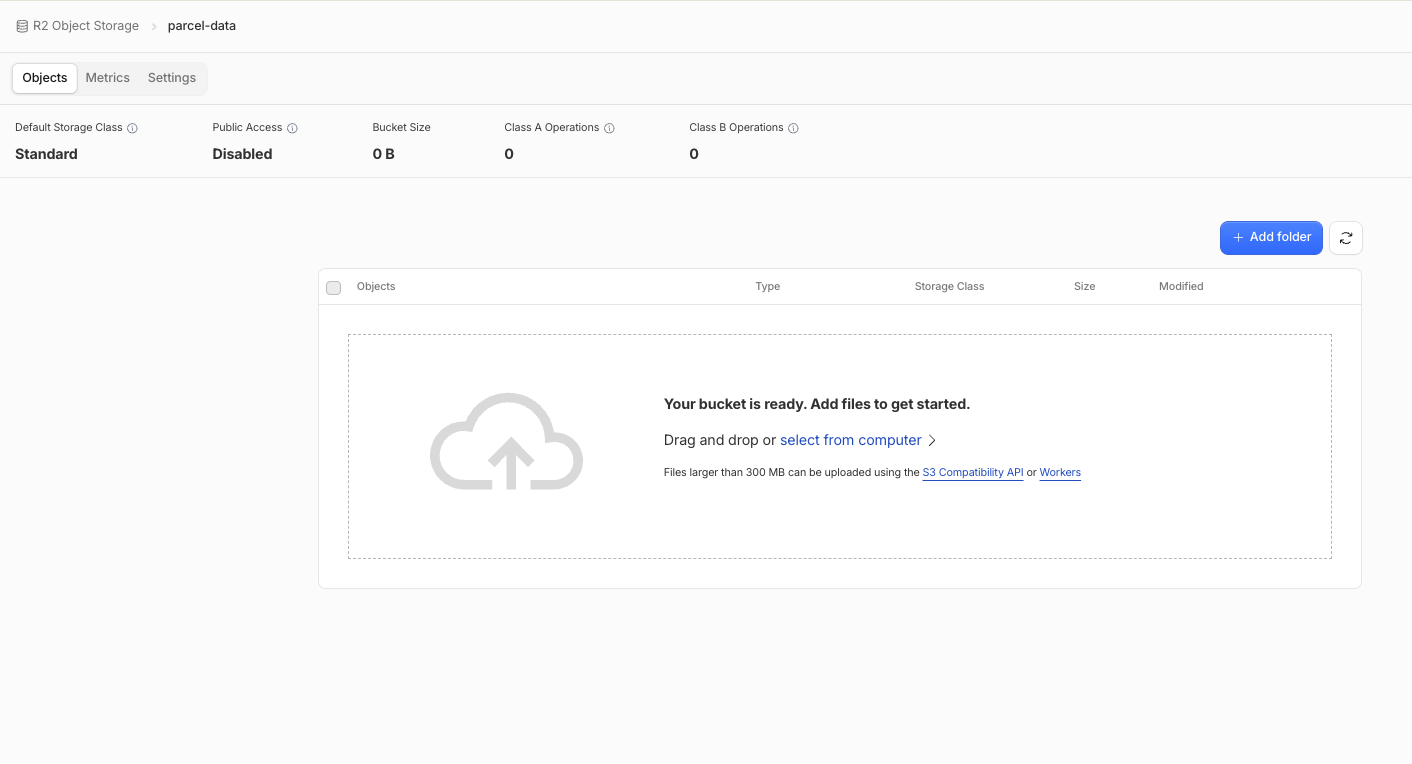Click the Add folder button
Screen dimensions: 1412x764
[x=1271, y=238]
